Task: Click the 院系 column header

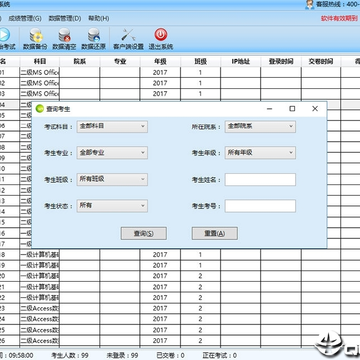Action: (x=80, y=62)
